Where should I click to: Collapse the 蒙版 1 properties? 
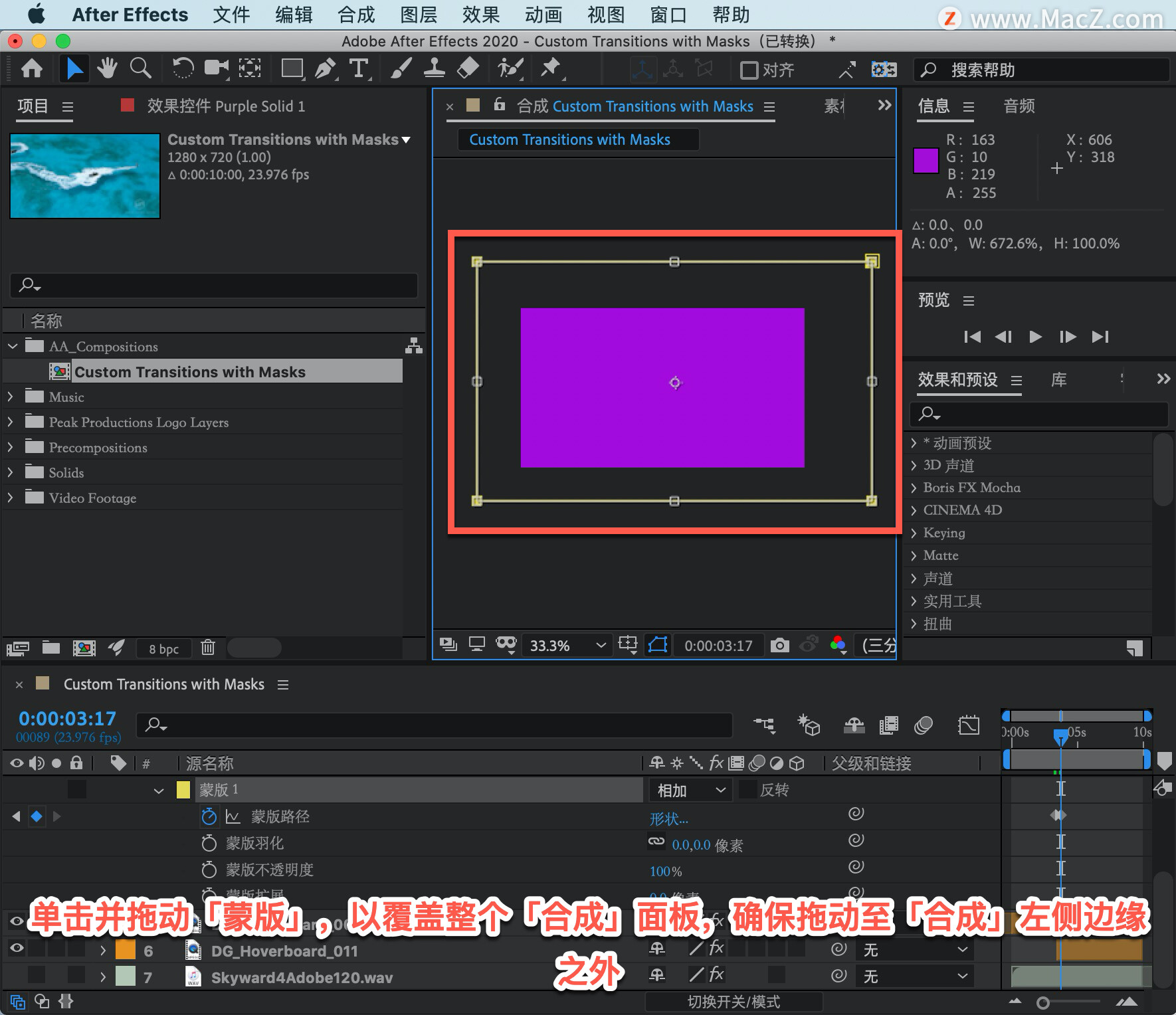tap(158, 790)
